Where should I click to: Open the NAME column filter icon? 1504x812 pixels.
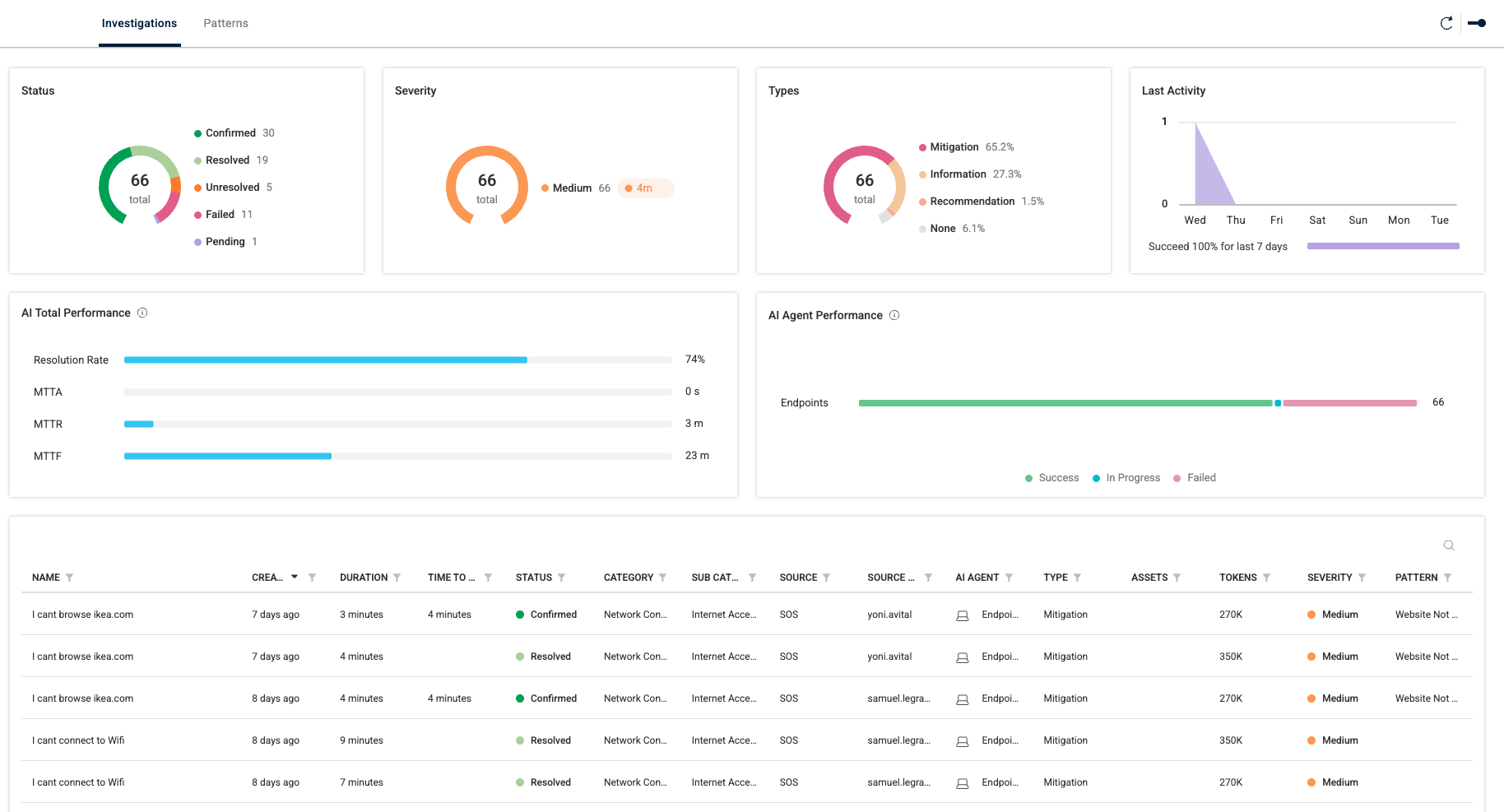tap(70, 578)
